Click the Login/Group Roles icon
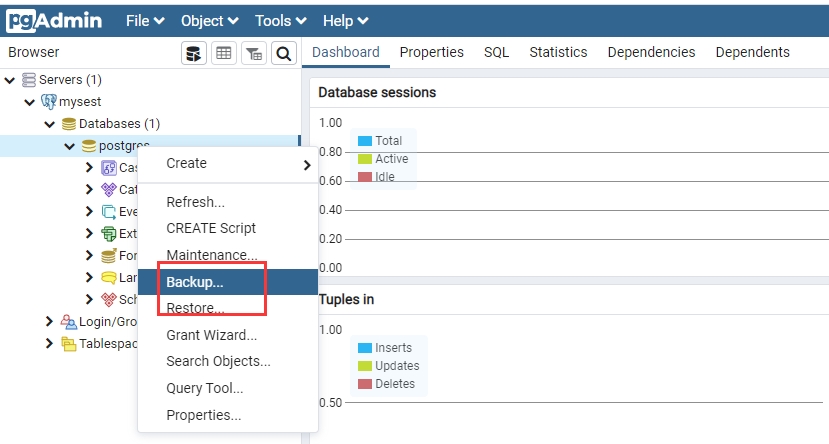Screen dimensions: 829x444 69,322
